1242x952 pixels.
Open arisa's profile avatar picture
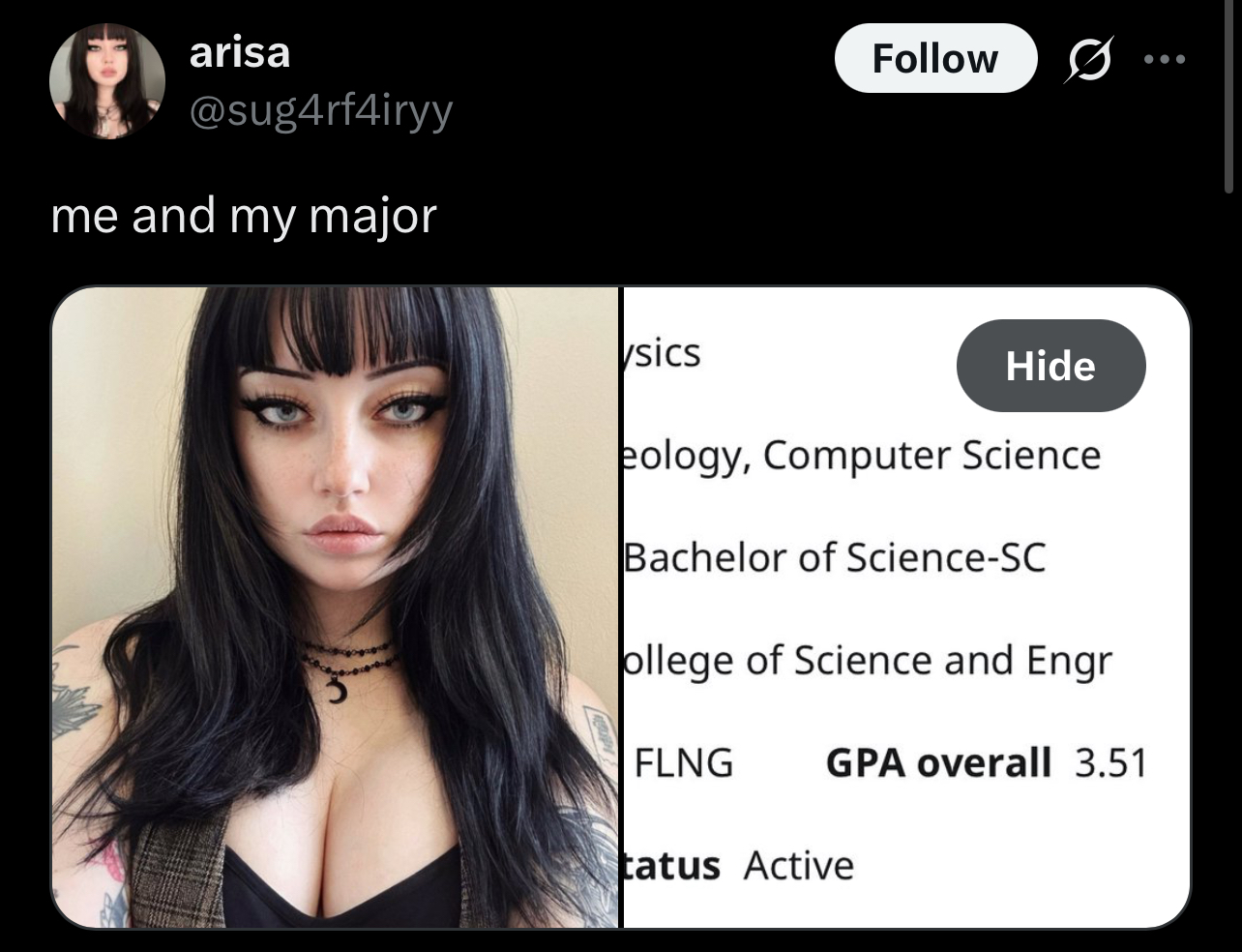[107, 80]
